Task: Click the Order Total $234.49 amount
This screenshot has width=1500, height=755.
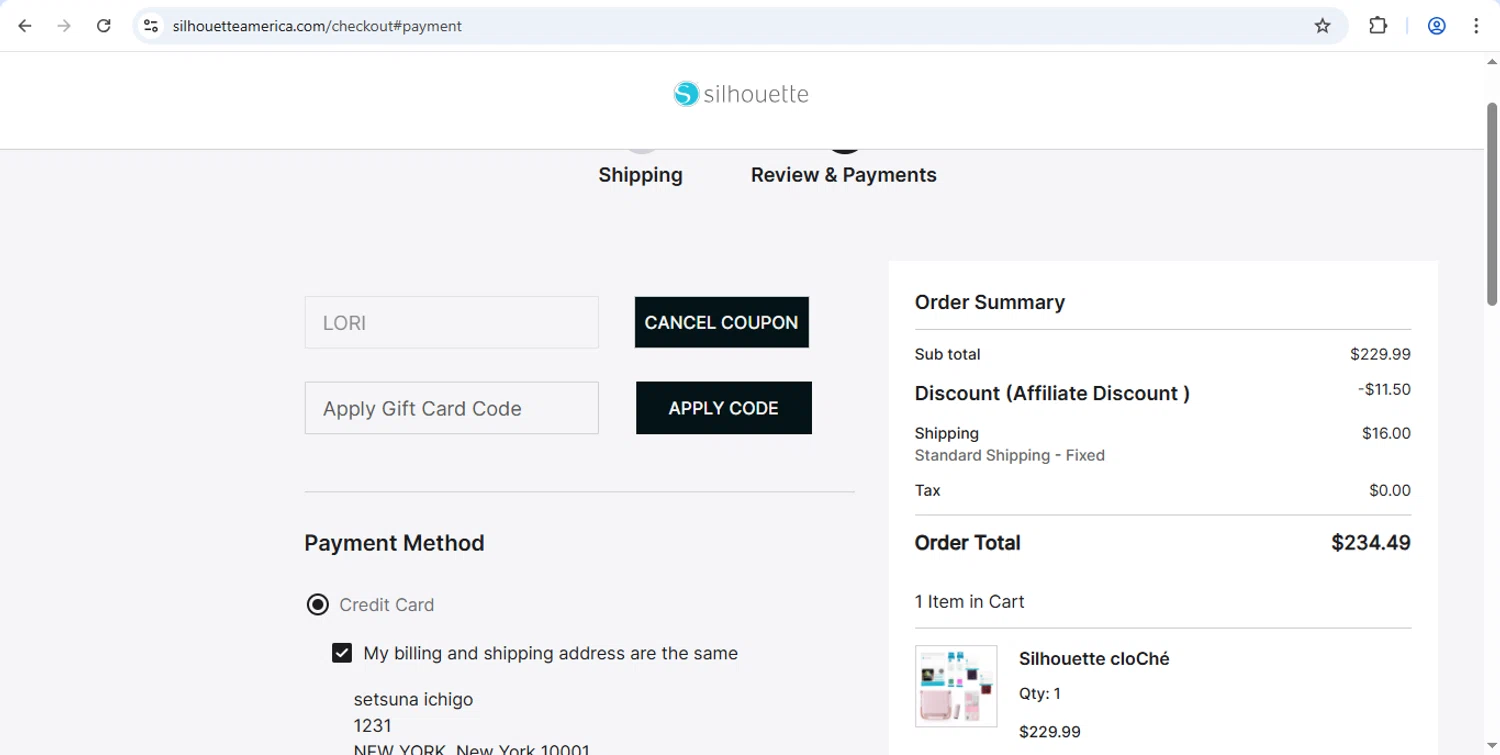Action: click(x=1370, y=543)
